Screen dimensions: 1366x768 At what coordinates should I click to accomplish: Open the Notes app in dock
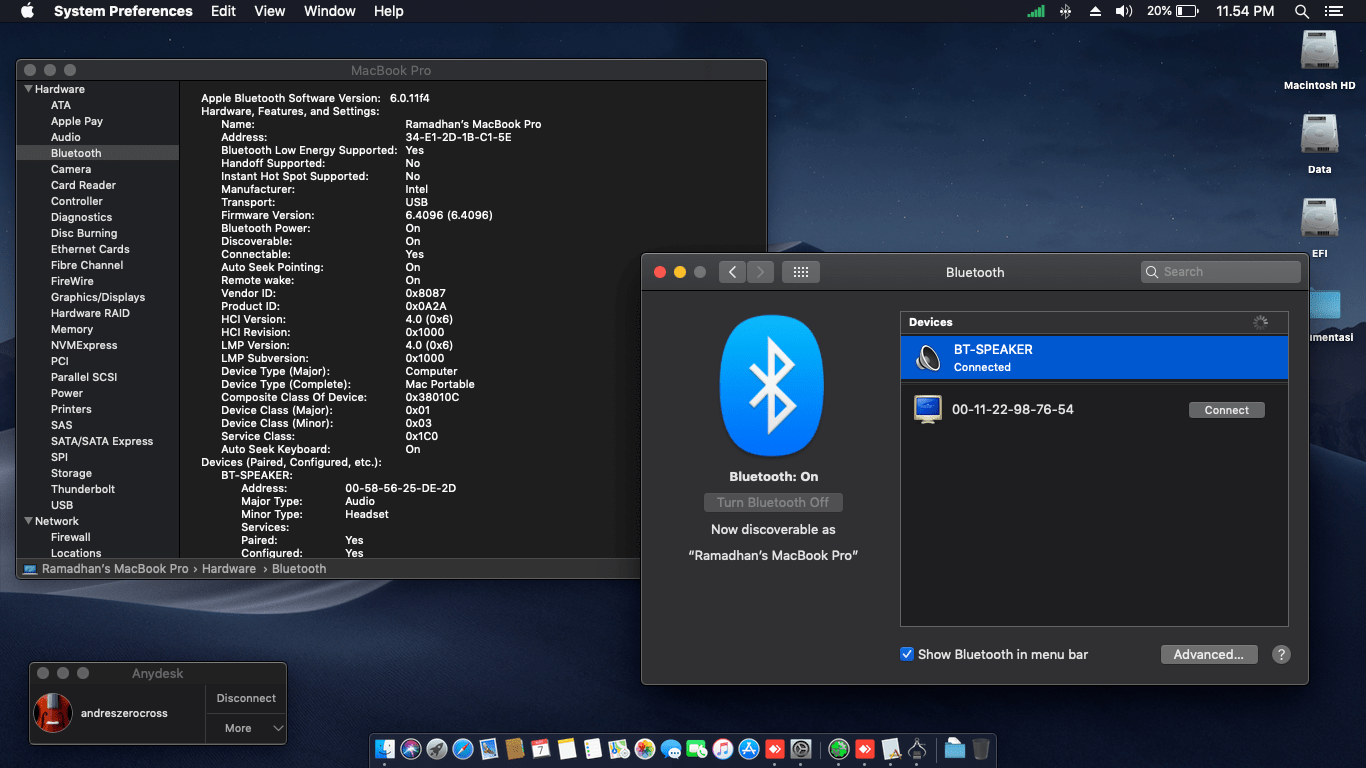[567, 748]
